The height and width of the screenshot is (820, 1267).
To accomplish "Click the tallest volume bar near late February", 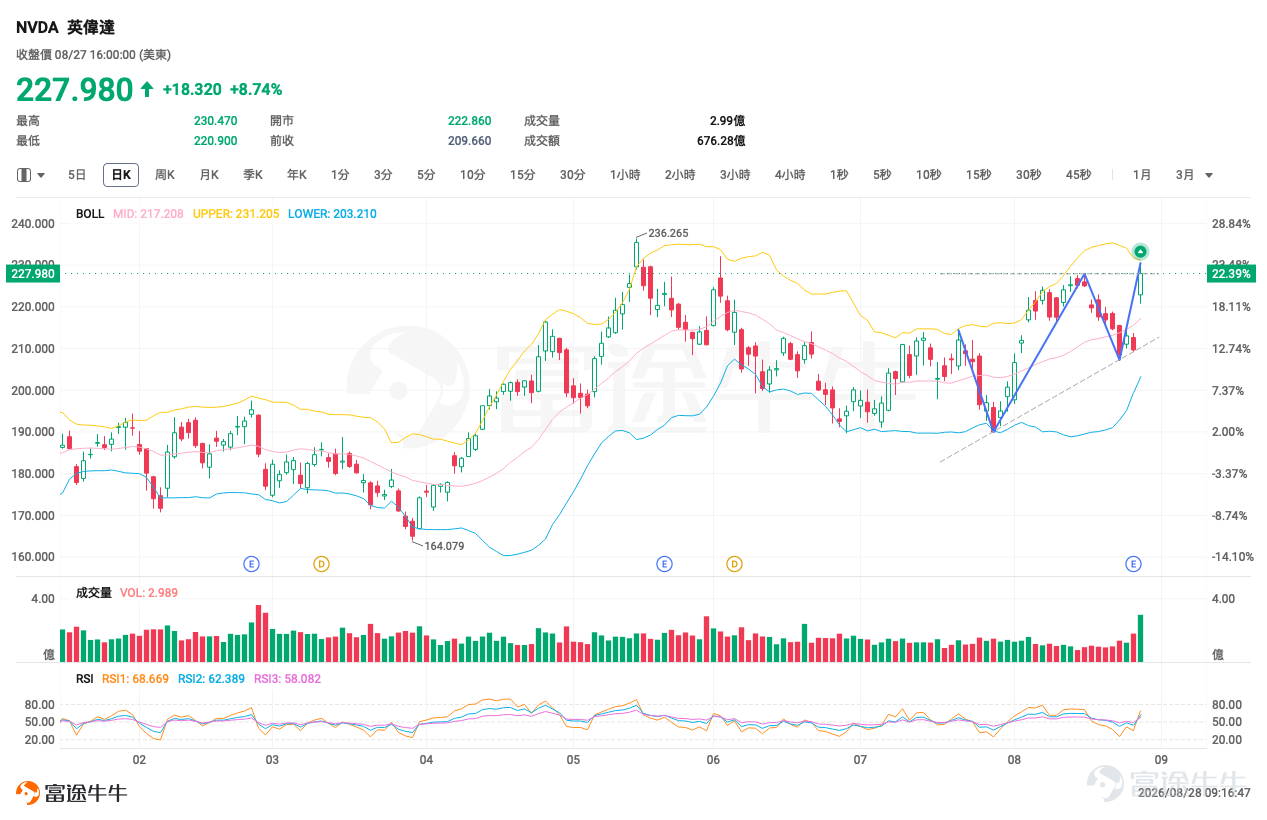I will tap(259, 633).
